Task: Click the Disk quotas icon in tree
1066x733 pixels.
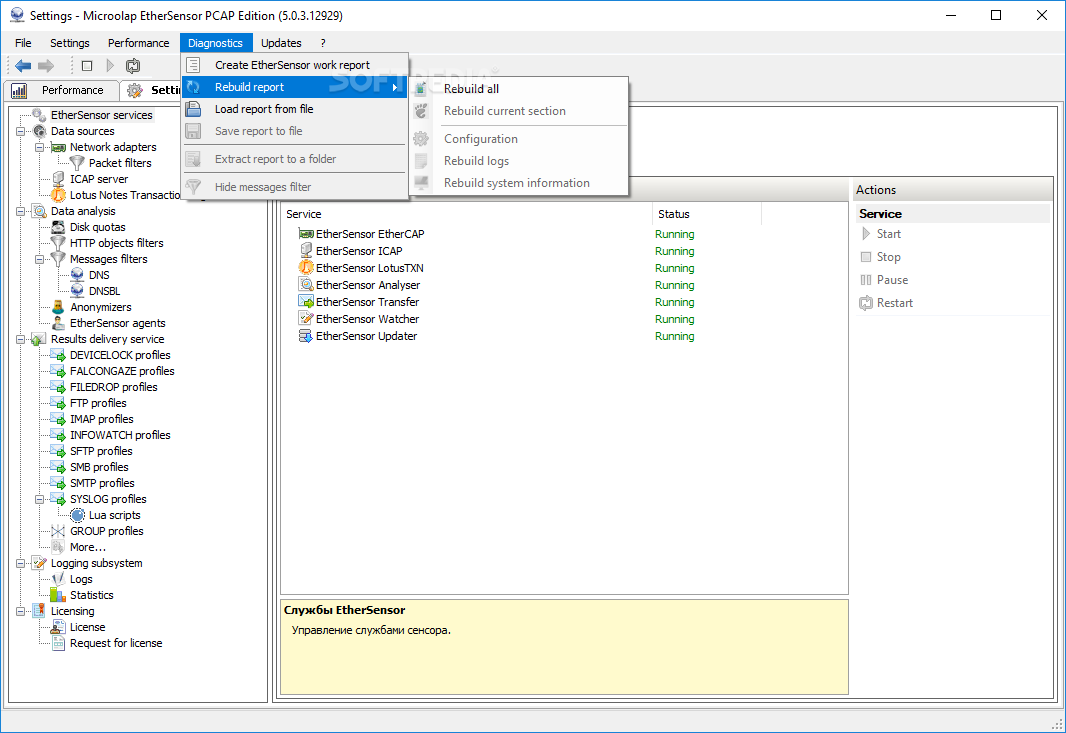Action: 58,227
